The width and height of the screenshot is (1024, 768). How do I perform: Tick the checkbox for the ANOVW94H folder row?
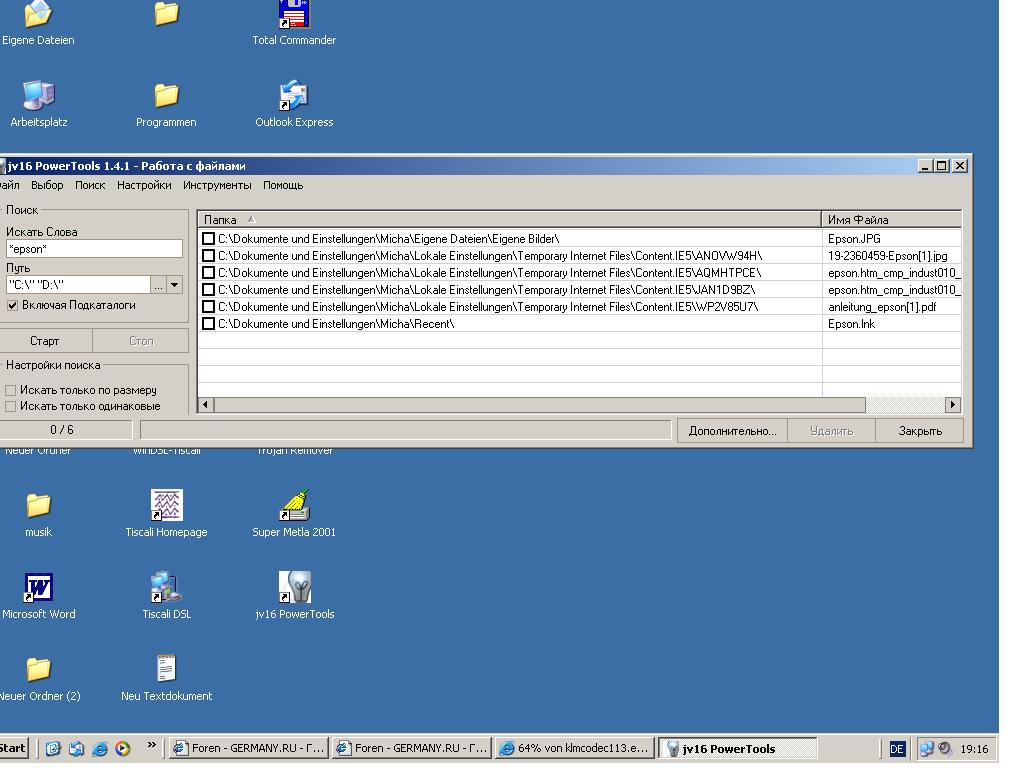208,255
